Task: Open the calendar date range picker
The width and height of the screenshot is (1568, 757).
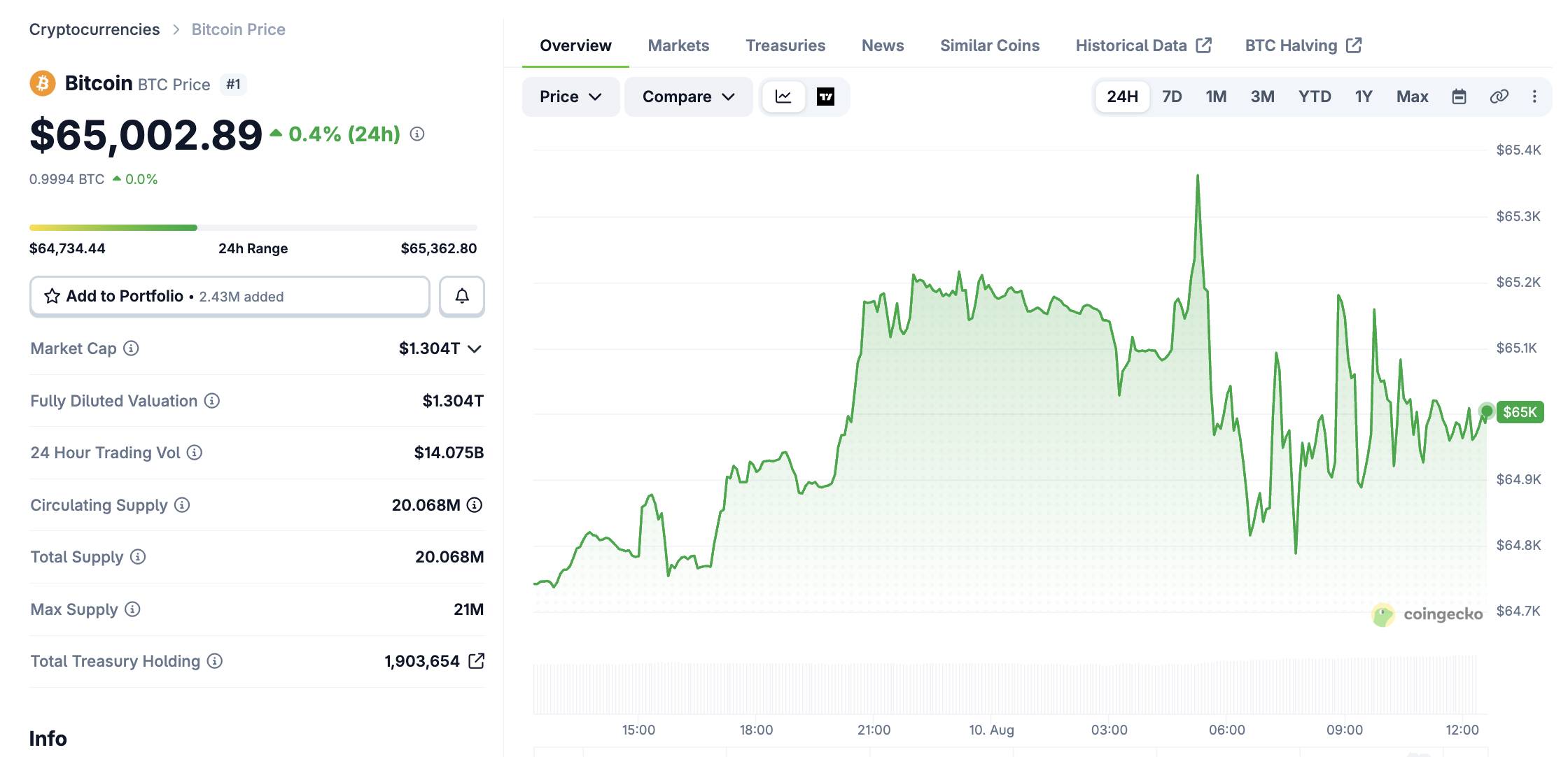Action: click(x=1459, y=97)
